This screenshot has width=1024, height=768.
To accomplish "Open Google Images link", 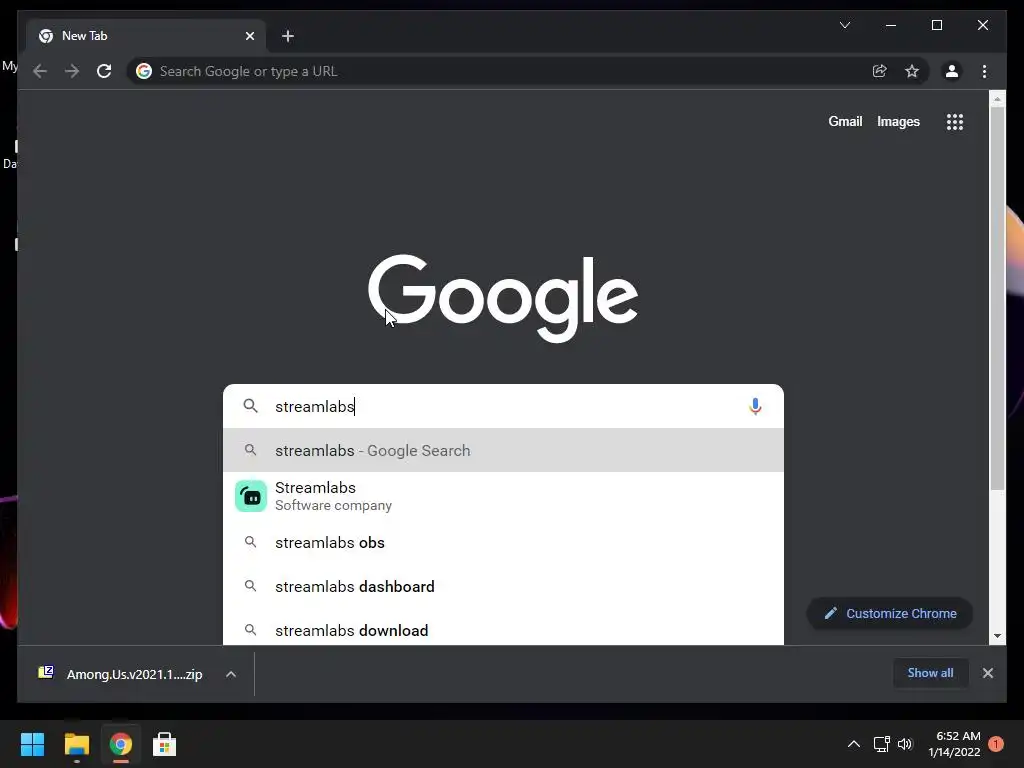I will click(x=898, y=121).
